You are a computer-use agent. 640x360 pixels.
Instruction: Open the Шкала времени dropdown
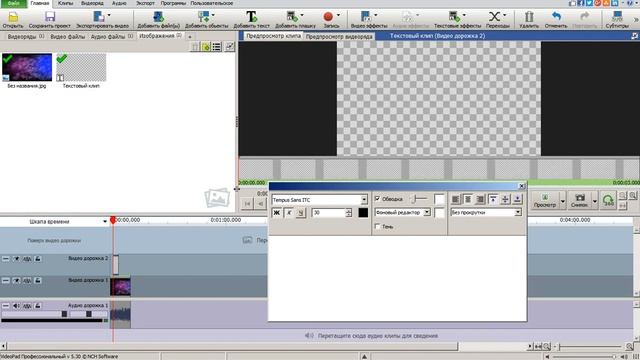click(105, 221)
